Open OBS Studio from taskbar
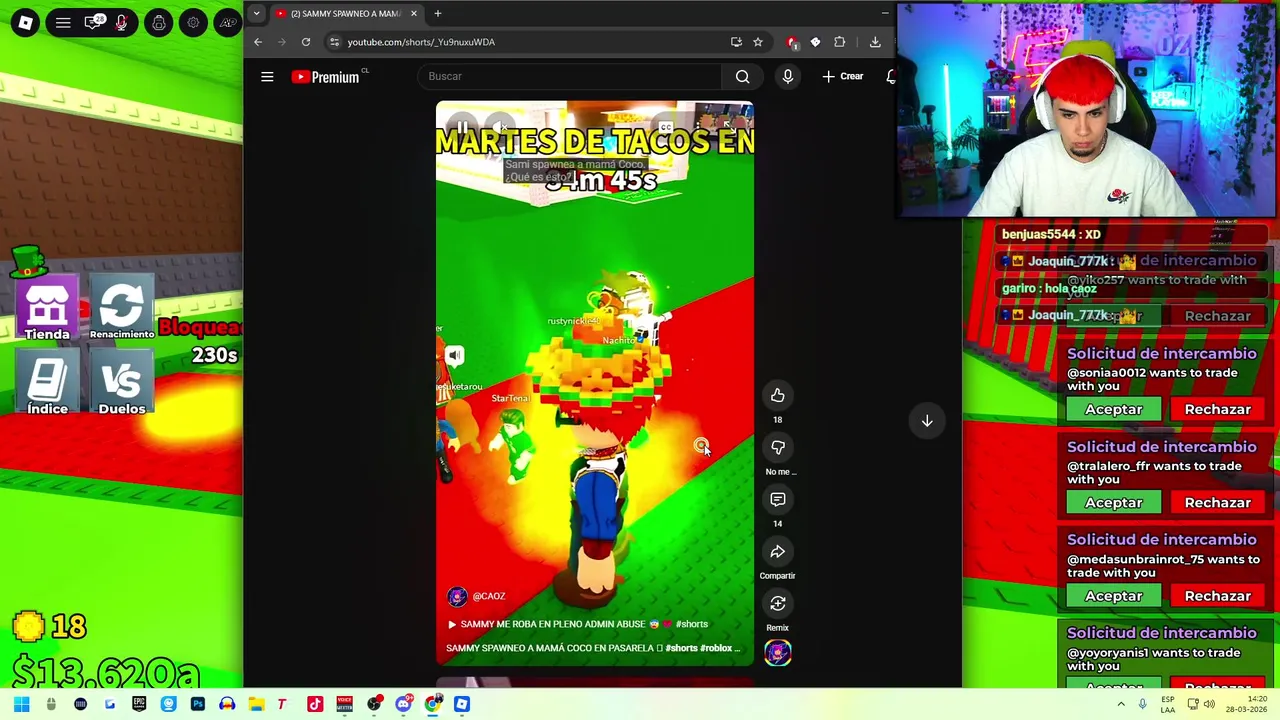The image size is (1280, 720). click(374, 704)
